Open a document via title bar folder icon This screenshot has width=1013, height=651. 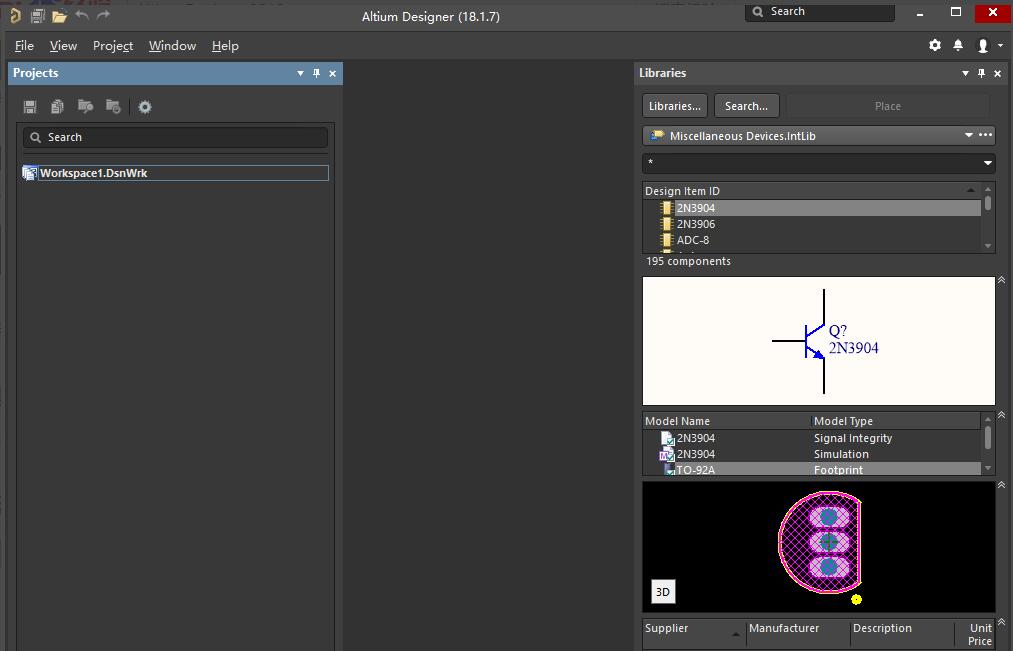coord(59,16)
